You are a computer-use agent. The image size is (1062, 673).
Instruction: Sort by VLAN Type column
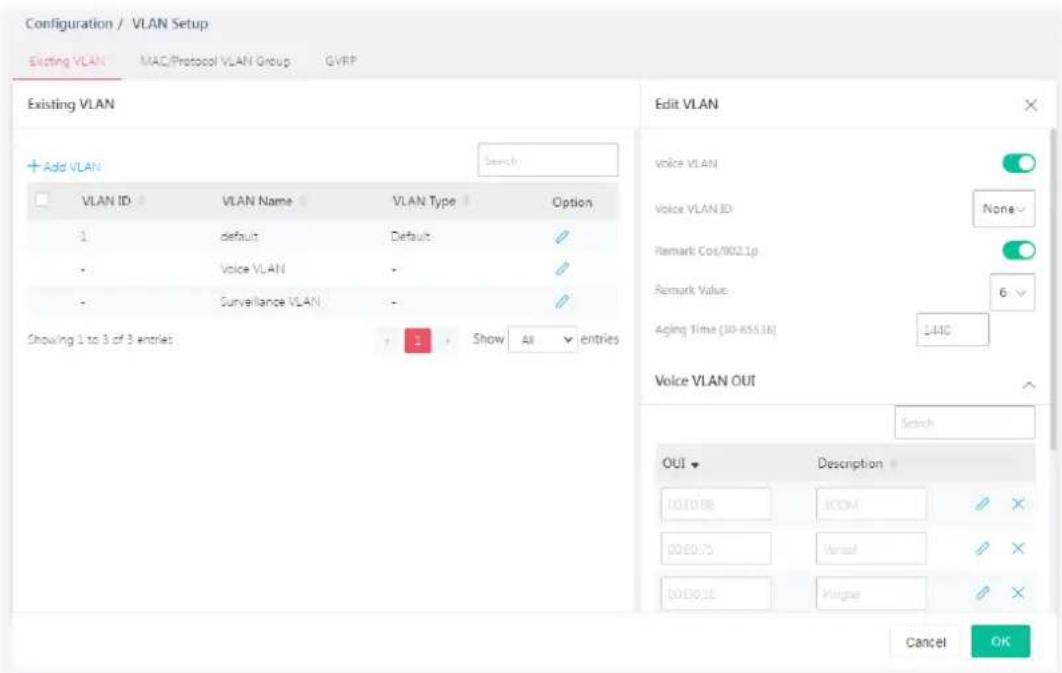pos(466,201)
